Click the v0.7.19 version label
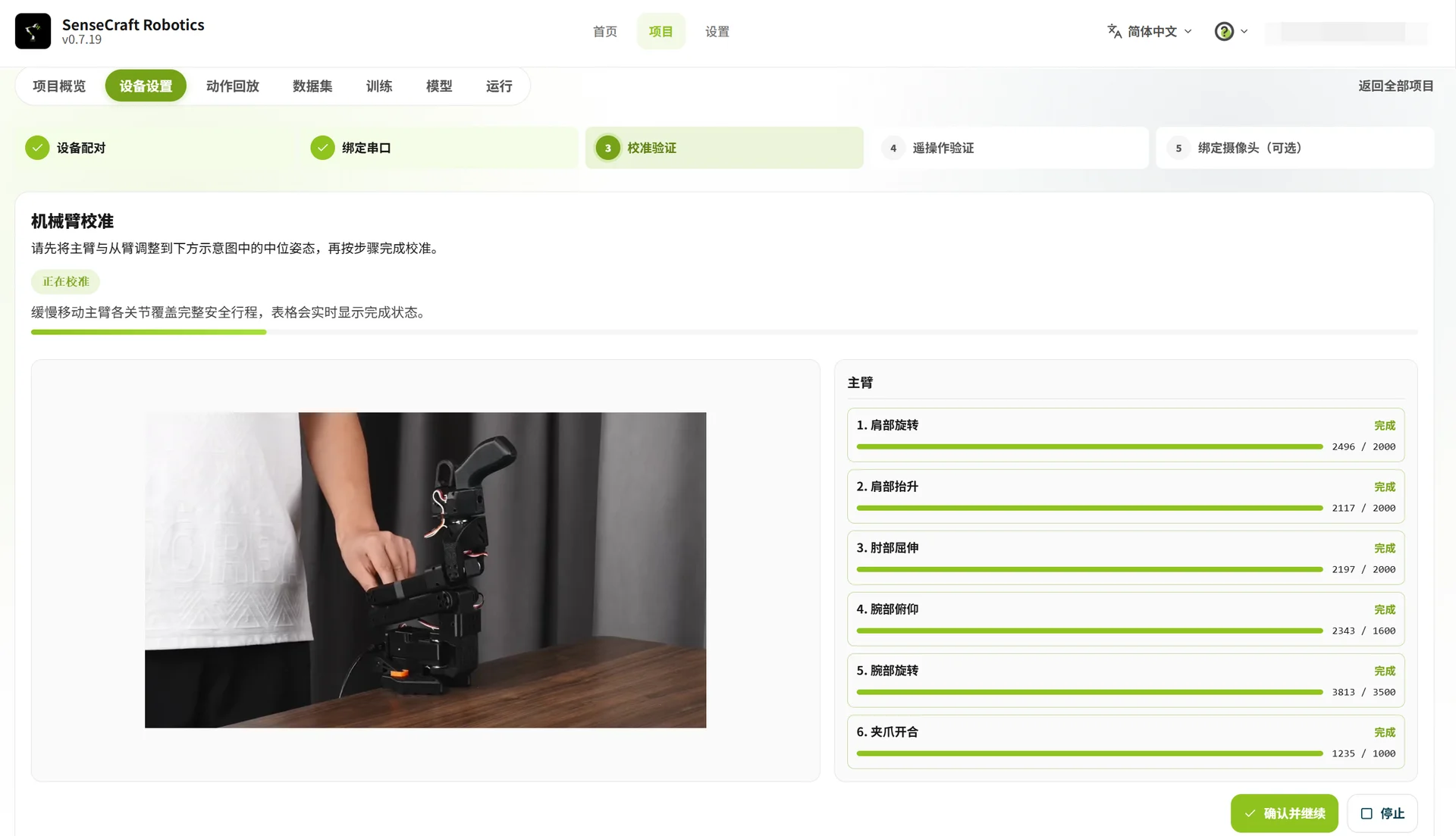 [x=82, y=40]
